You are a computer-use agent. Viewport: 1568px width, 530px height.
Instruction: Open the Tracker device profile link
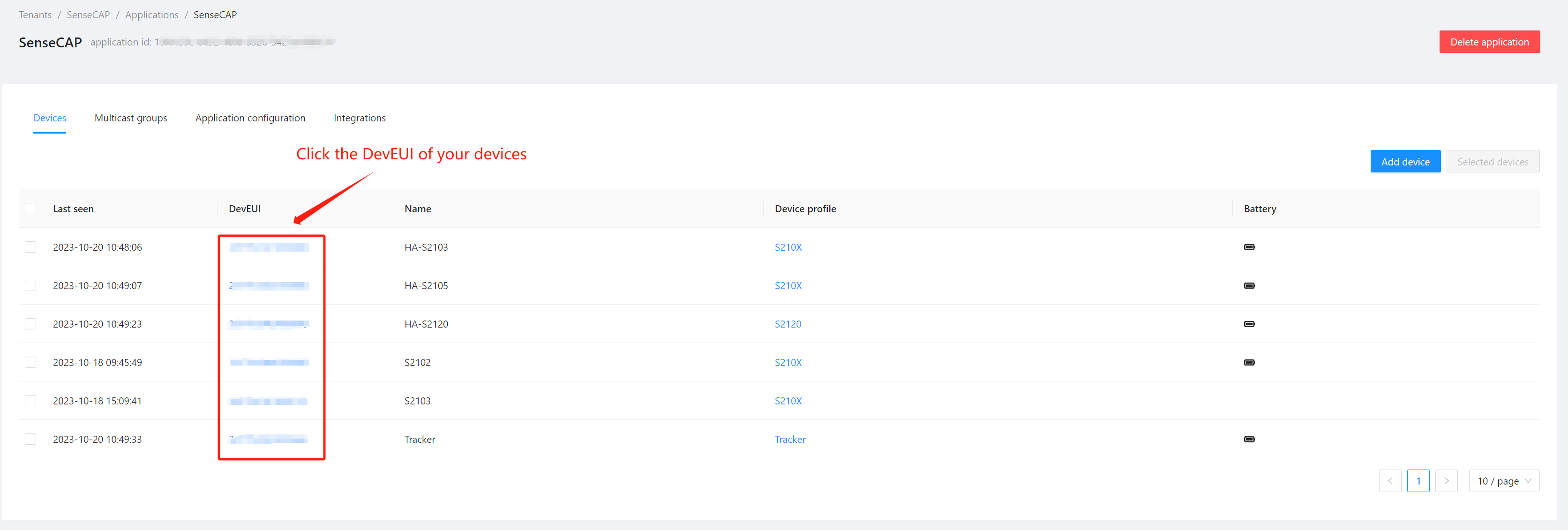click(x=790, y=439)
